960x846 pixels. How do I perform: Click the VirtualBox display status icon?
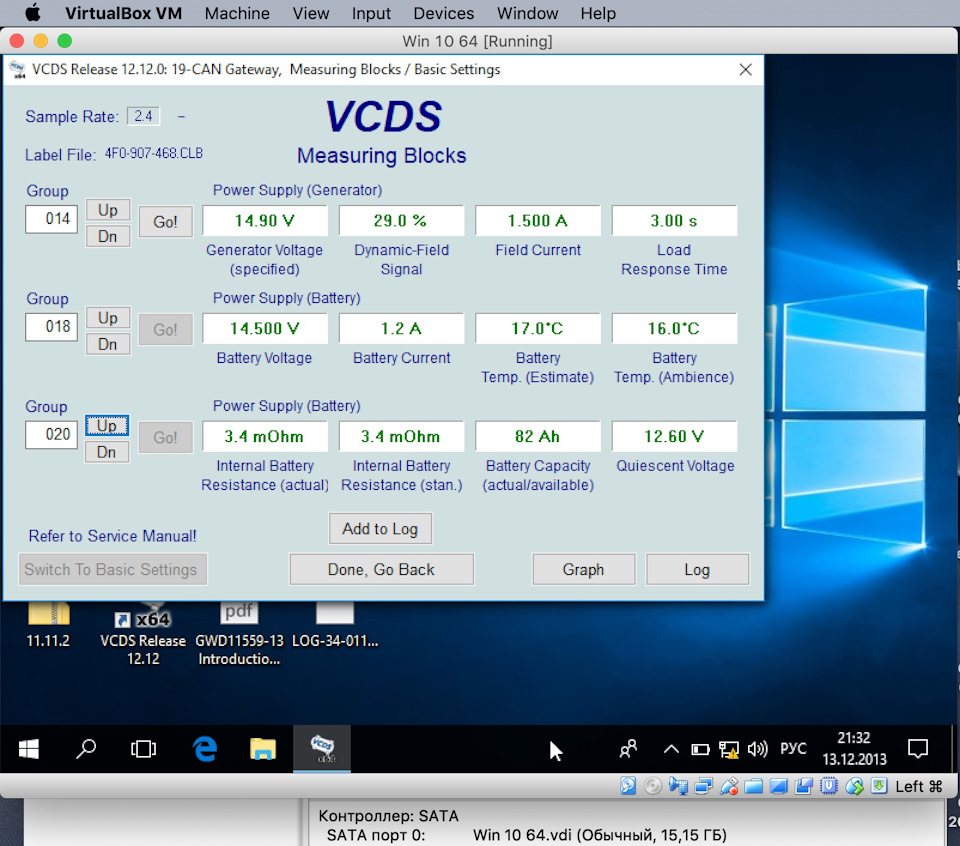[779, 785]
